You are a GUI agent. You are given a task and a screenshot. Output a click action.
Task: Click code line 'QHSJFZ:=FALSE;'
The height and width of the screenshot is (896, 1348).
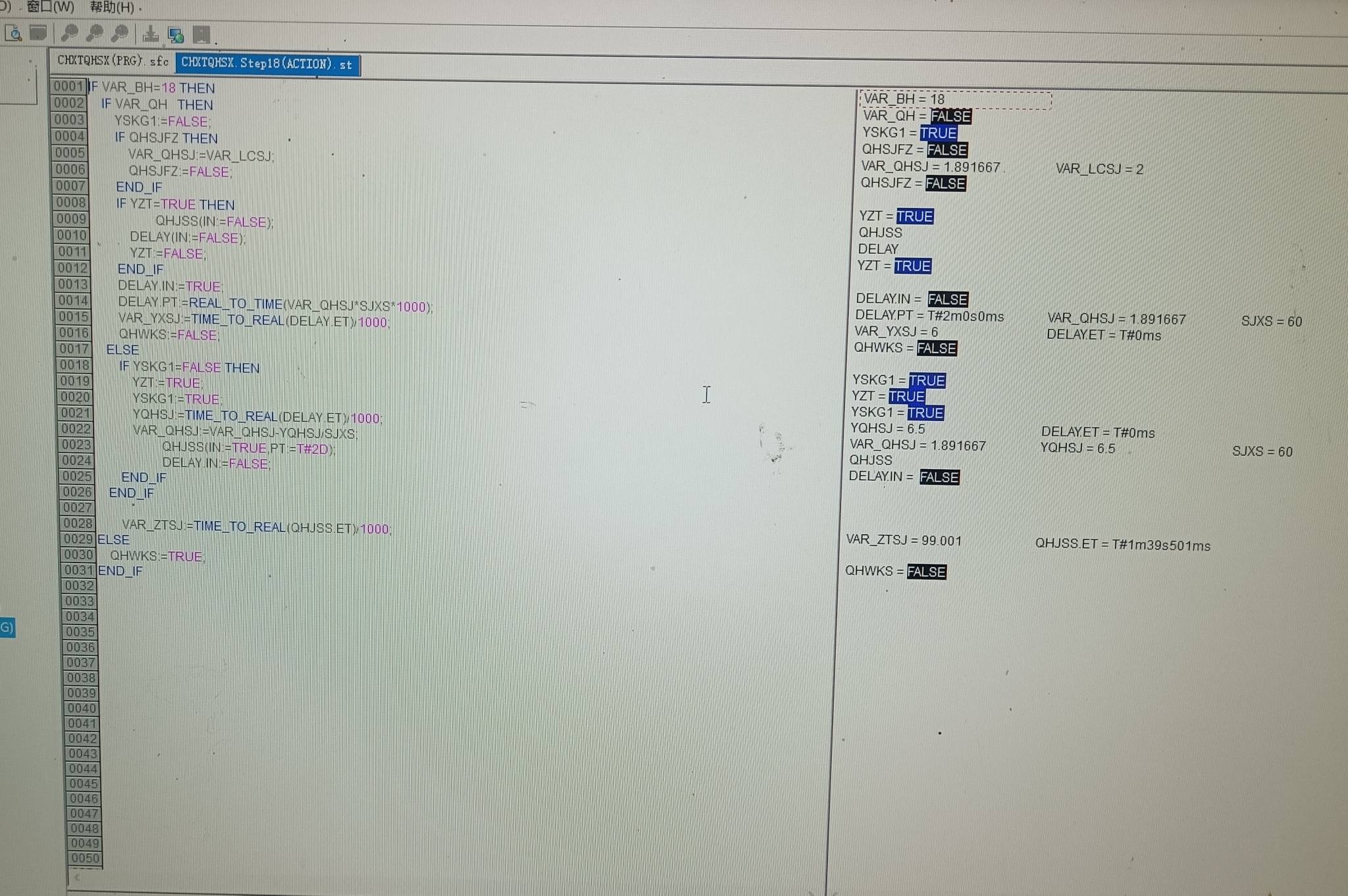tap(180, 172)
